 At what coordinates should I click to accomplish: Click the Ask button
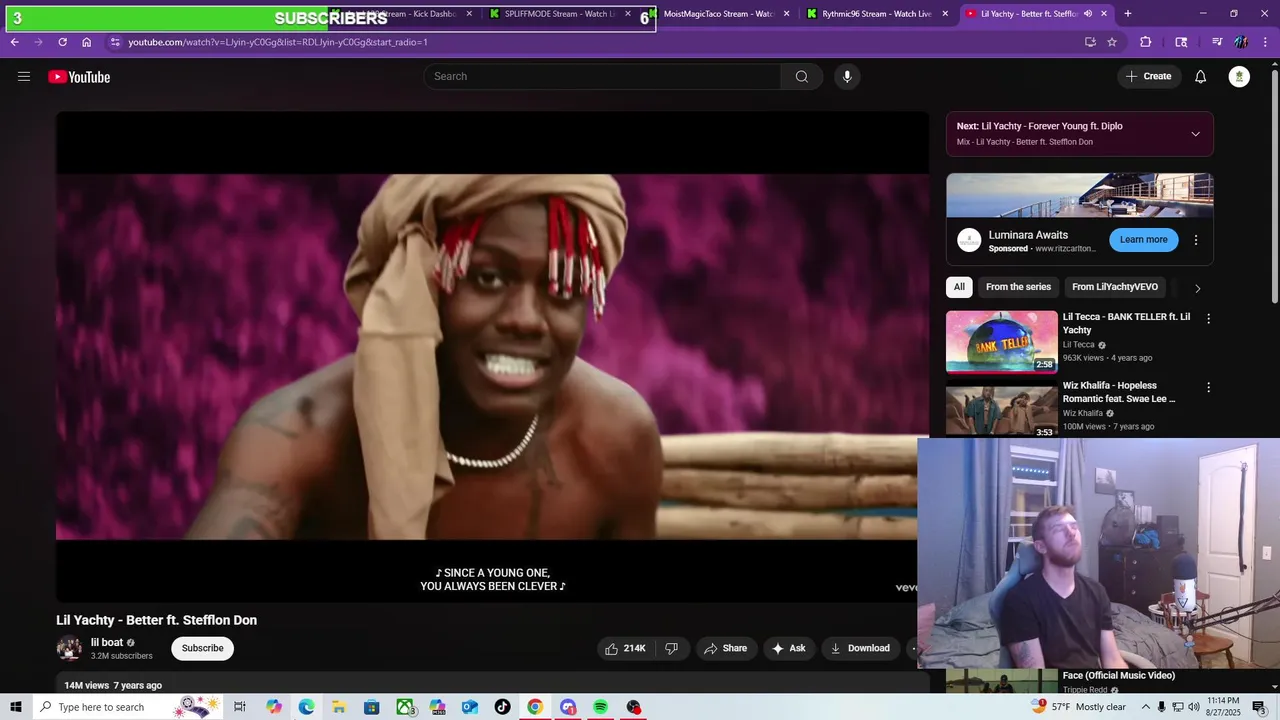click(x=788, y=648)
